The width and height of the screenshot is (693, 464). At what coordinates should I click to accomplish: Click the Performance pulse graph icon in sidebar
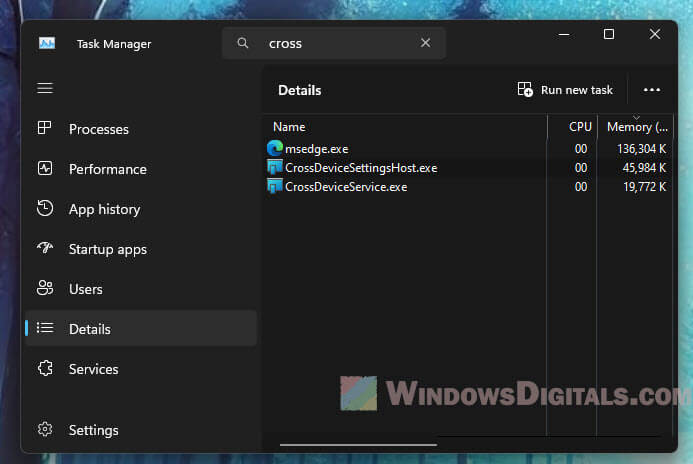(x=45, y=168)
